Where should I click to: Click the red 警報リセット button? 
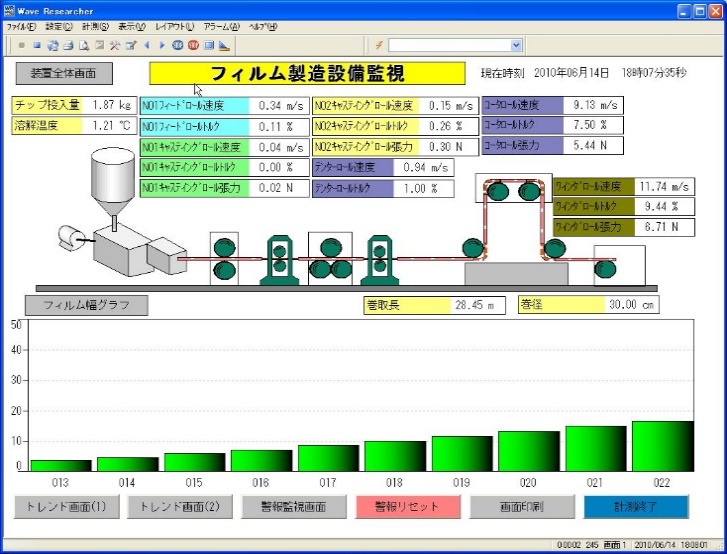408,506
